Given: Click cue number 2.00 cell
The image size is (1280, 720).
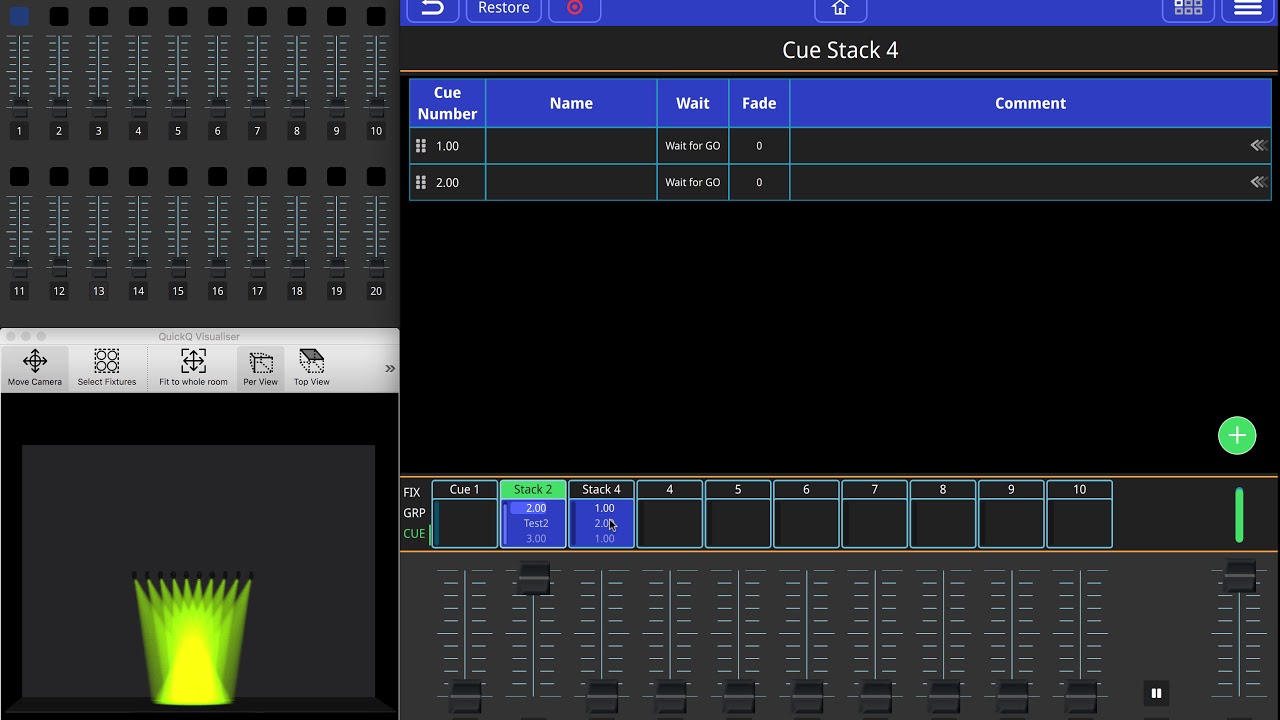Looking at the screenshot, I should coord(447,182).
